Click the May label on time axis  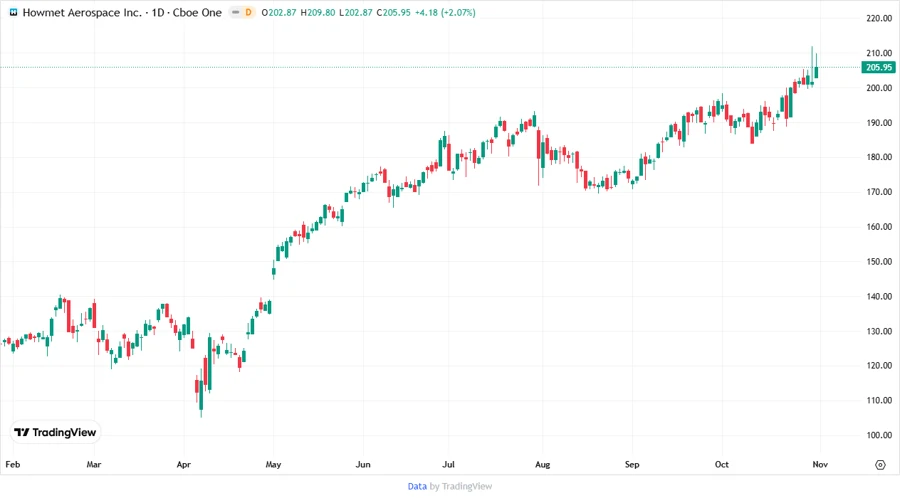[x=273, y=464]
